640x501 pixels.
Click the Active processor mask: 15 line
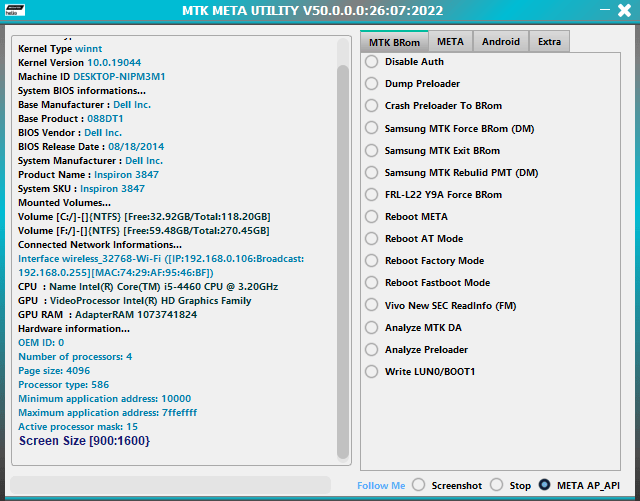[78, 427]
